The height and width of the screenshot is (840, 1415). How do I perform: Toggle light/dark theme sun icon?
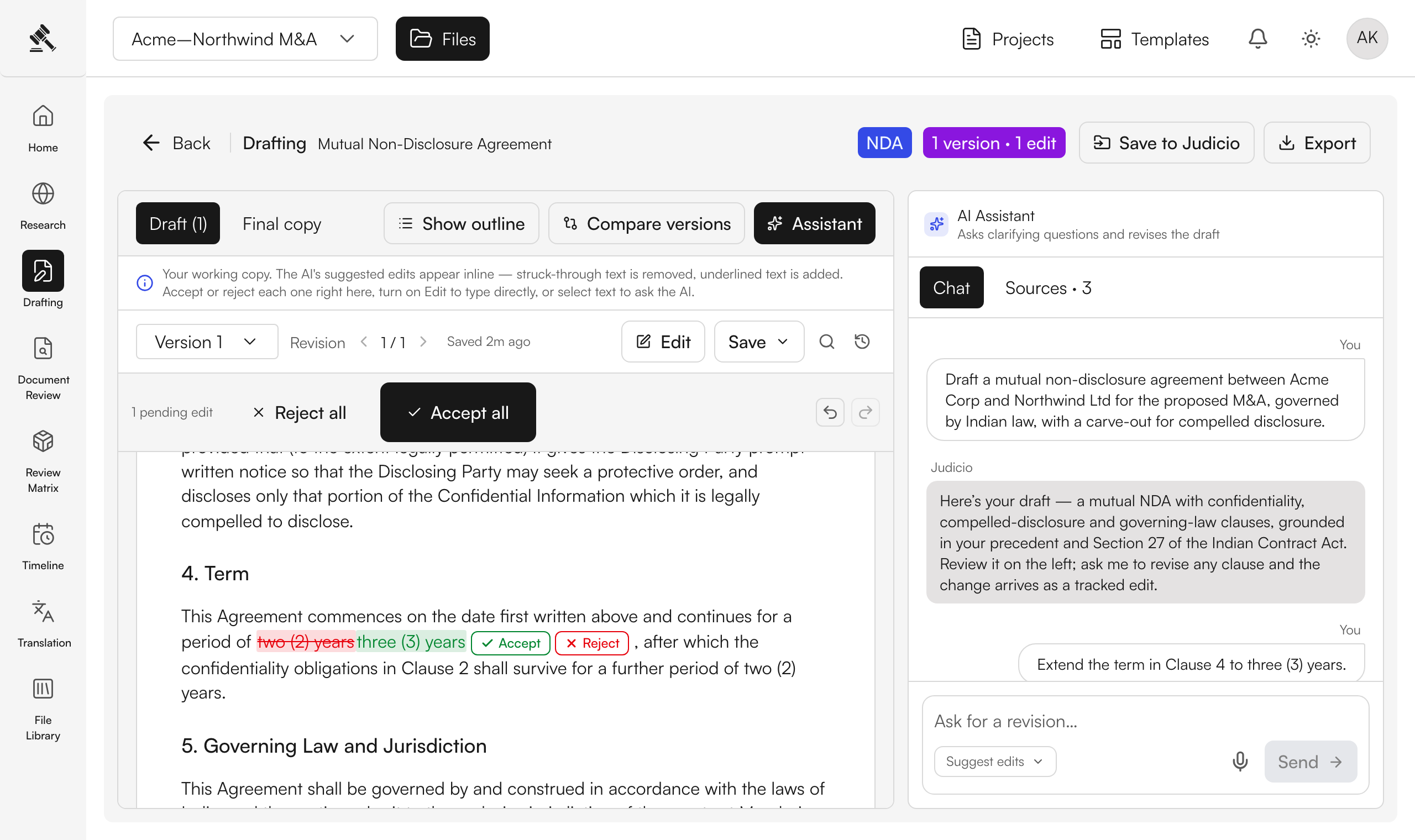coord(1311,39)
